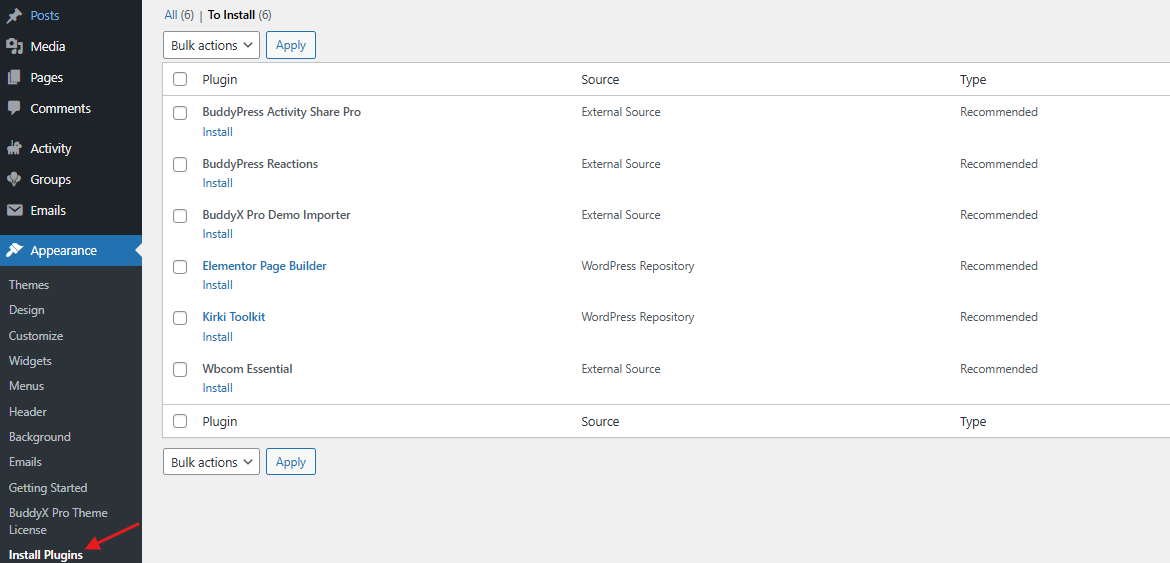Open the Widgets submenu item
The image size is (1170, 563).
point(31,361)
